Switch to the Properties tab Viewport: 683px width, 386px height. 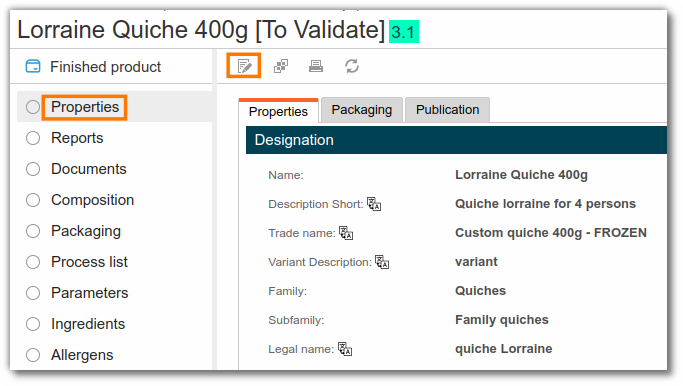click(278, 112)
